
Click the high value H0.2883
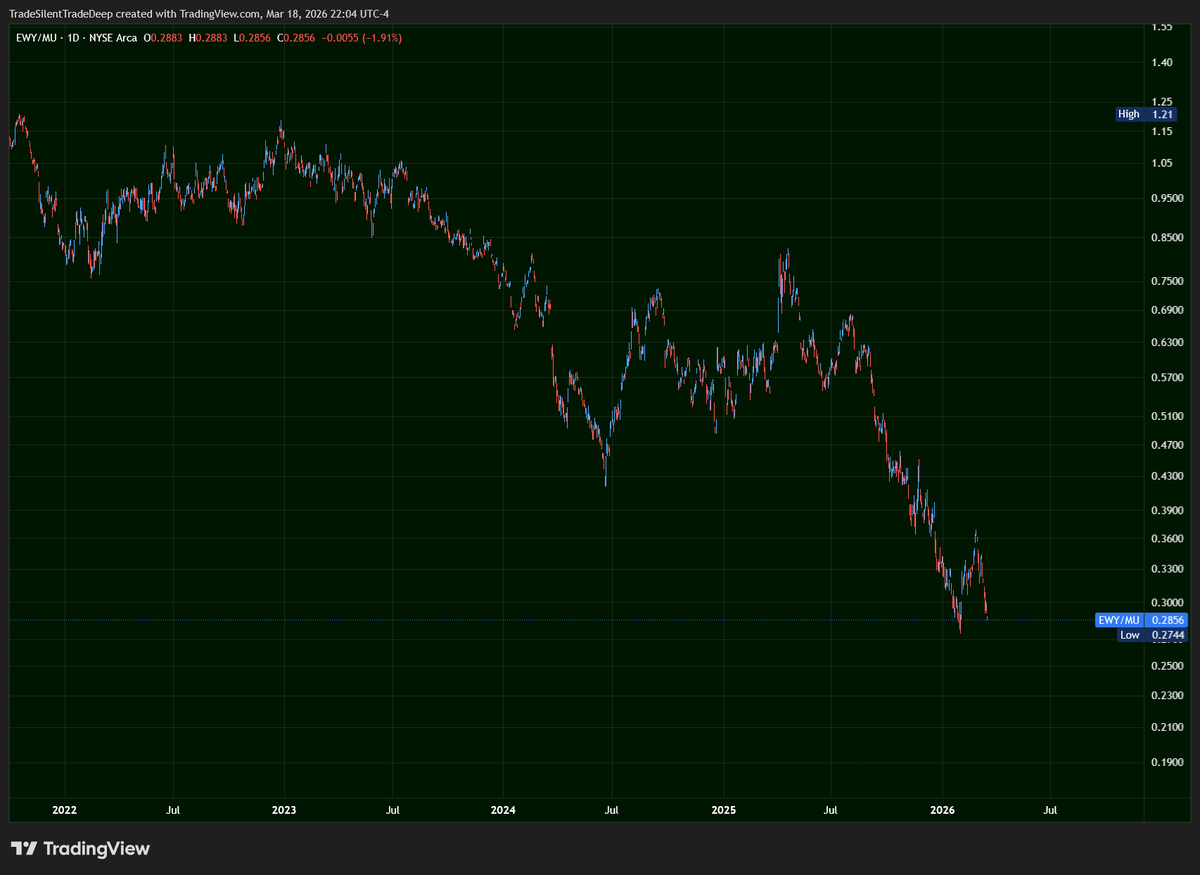[x=207, y=38]
